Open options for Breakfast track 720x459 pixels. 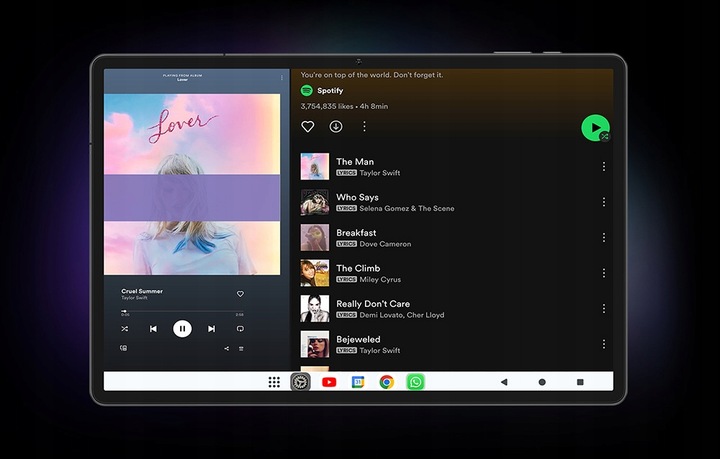[x=604, y=237]
